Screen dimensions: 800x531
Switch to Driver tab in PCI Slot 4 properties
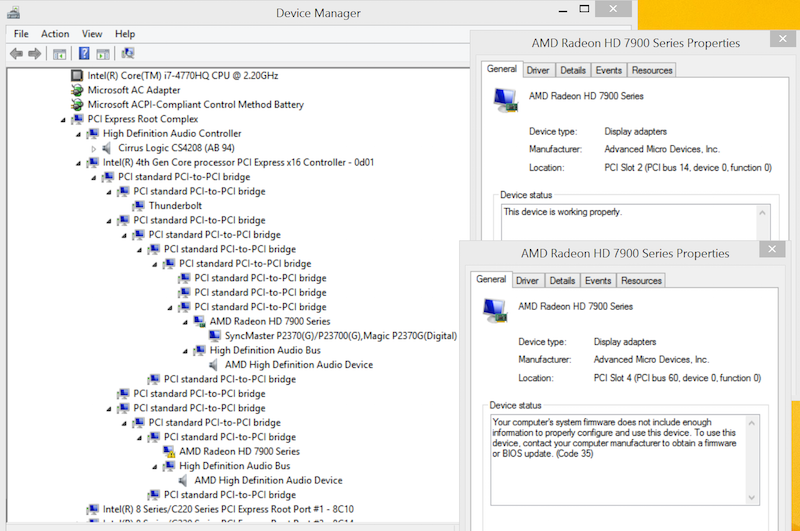point(527,281)
